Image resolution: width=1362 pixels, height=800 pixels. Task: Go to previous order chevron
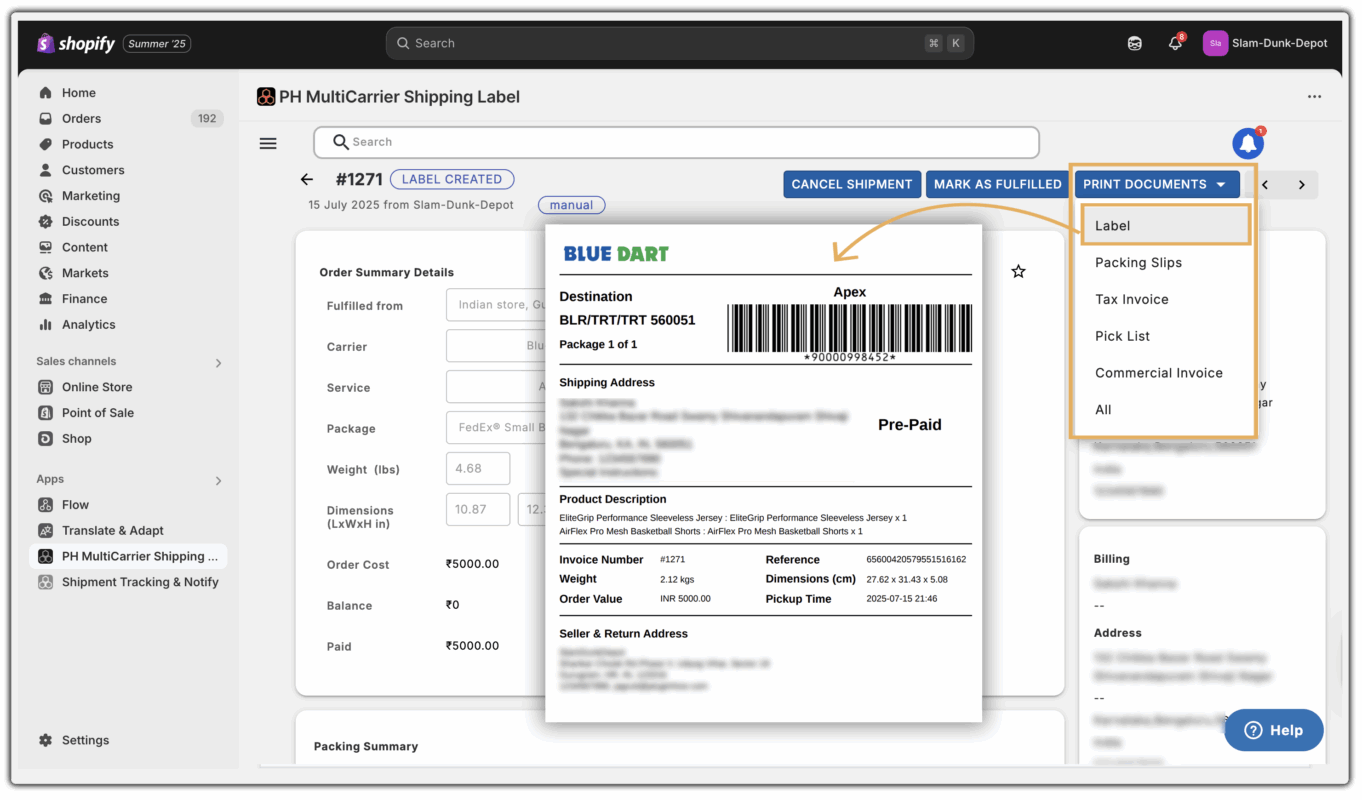tap(1265, 185)
